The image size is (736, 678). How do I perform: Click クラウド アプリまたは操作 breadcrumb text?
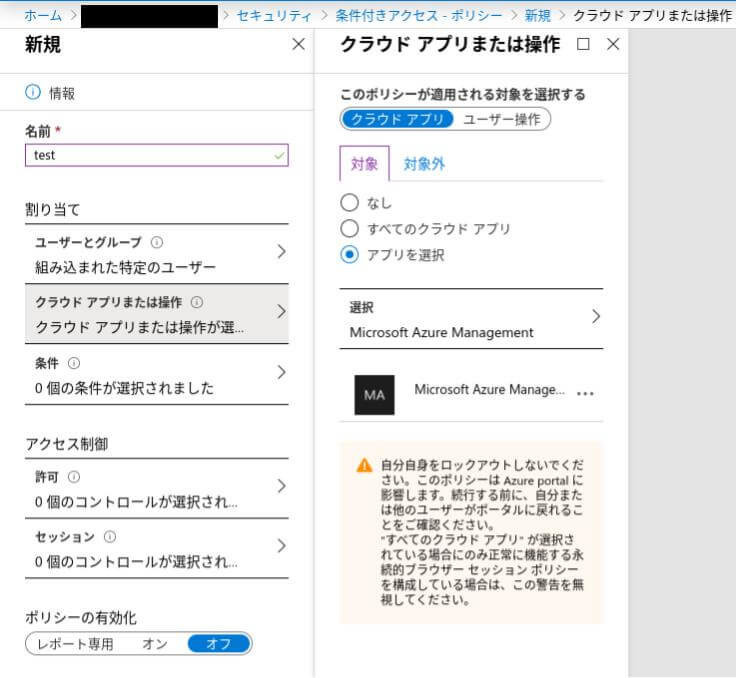(x=653, y=15)
